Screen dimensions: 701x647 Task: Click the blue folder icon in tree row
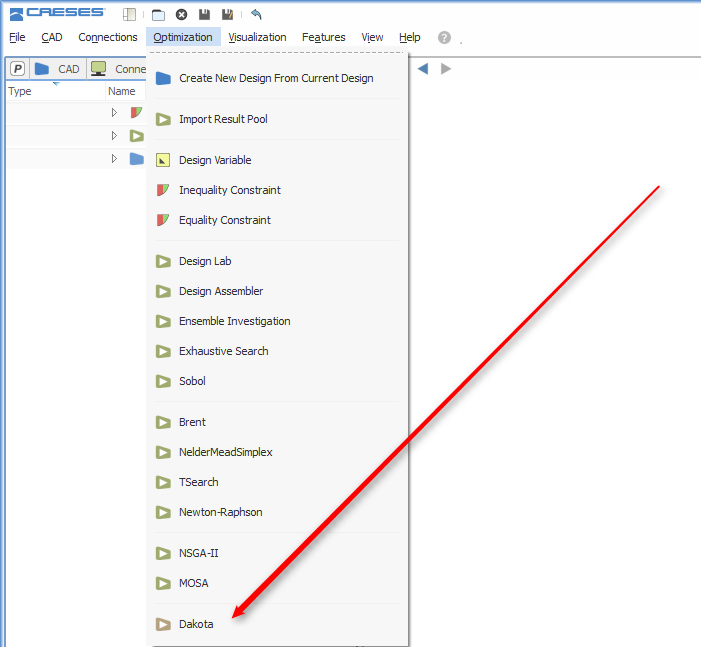[137, 159]
